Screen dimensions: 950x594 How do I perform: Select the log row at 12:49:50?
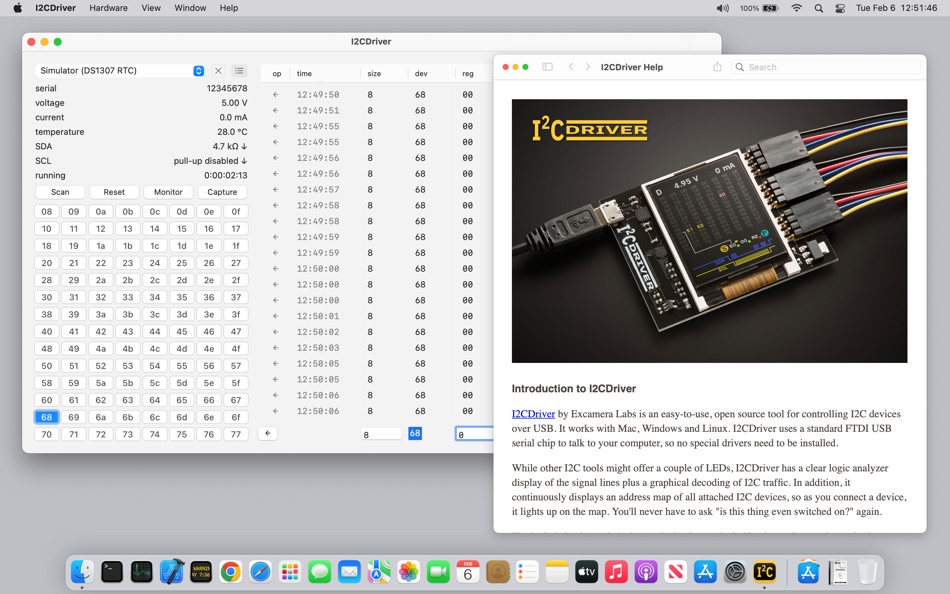(x=377, y=95)
